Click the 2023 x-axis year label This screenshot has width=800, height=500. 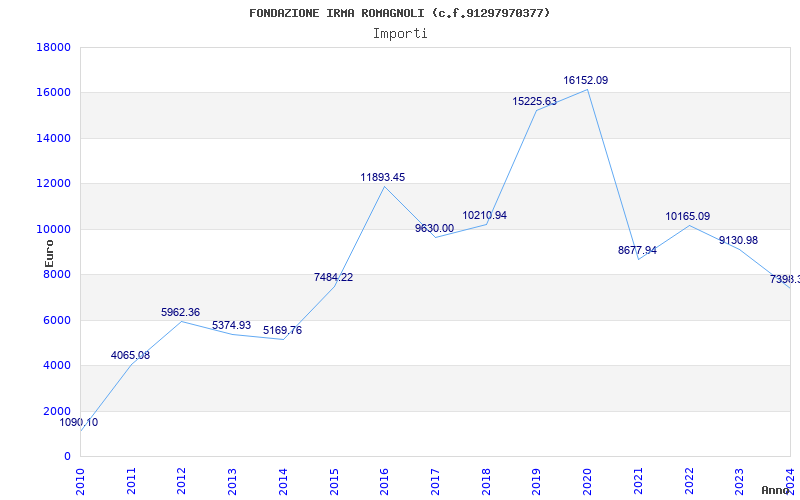739,481
